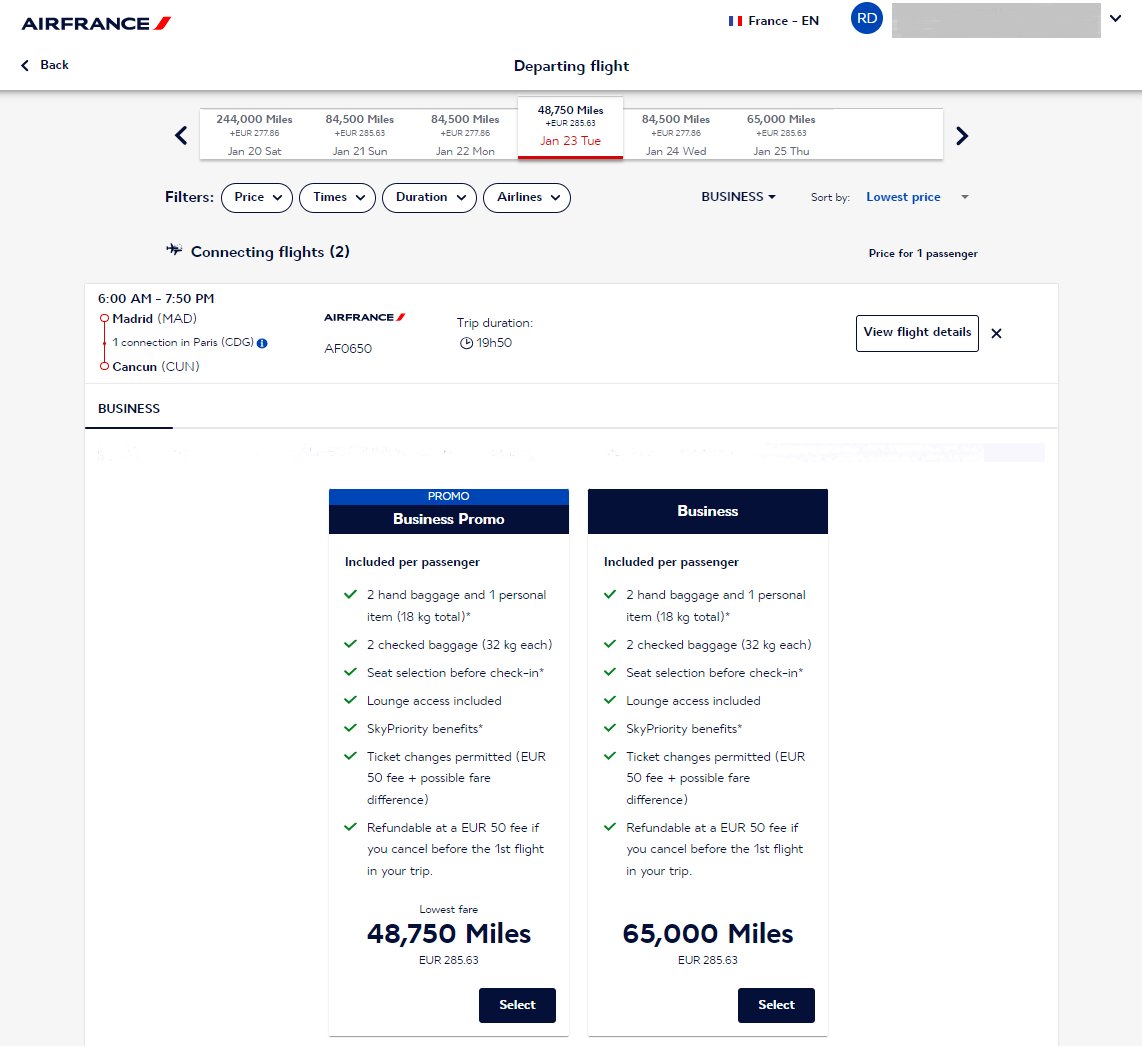Click the Business fare card header
1142x1046 pixels.
[708, 511]
